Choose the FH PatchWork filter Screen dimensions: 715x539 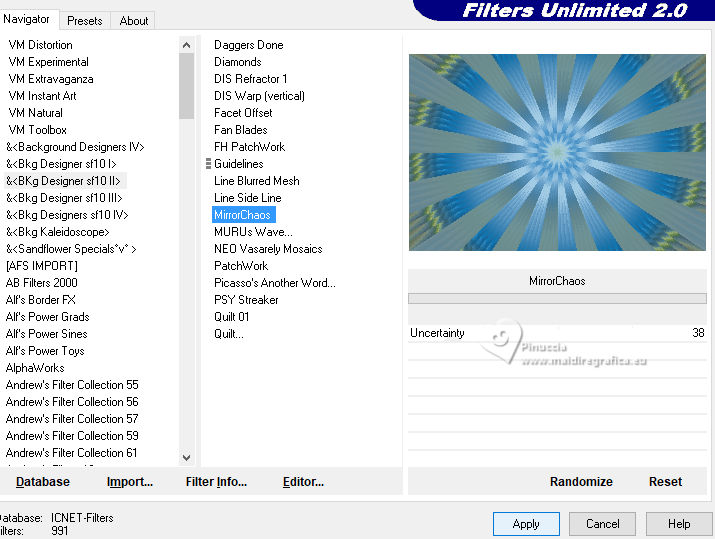click(x=249, y=147)
